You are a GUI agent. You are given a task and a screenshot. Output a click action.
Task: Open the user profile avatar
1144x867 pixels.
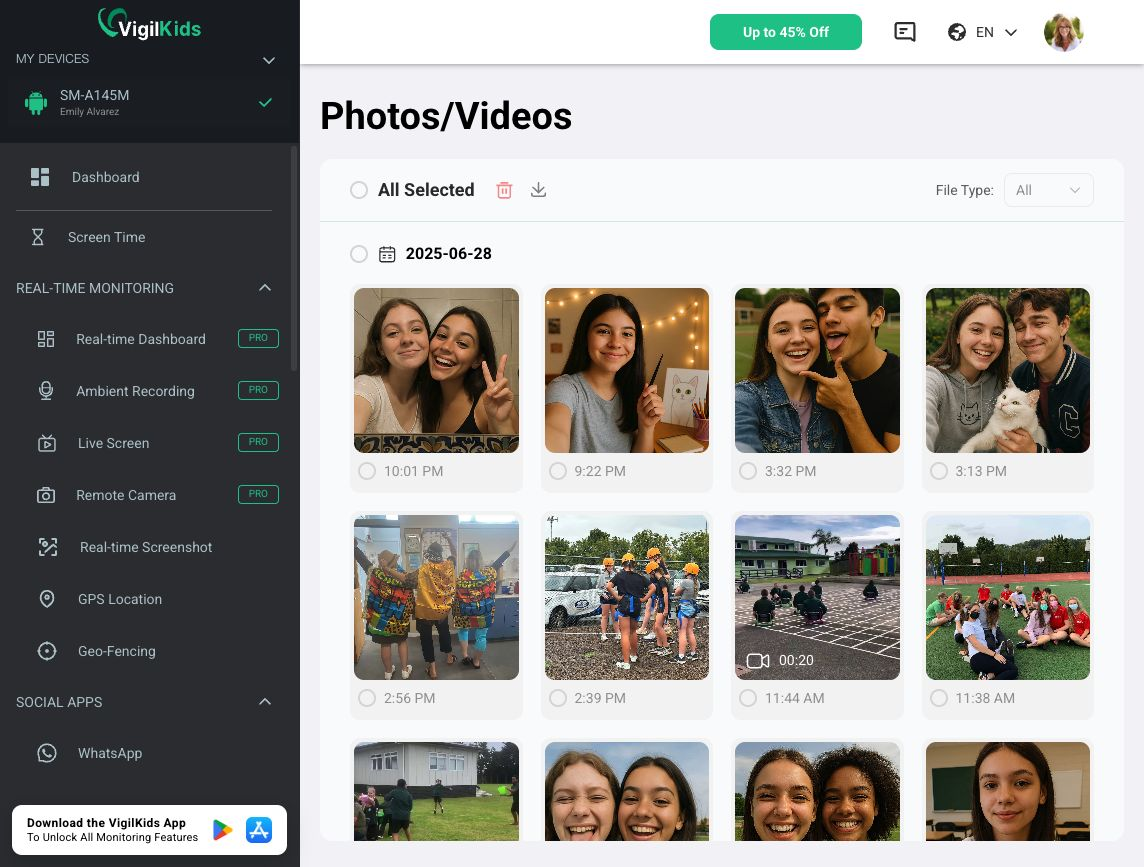tap(1063, 32)
